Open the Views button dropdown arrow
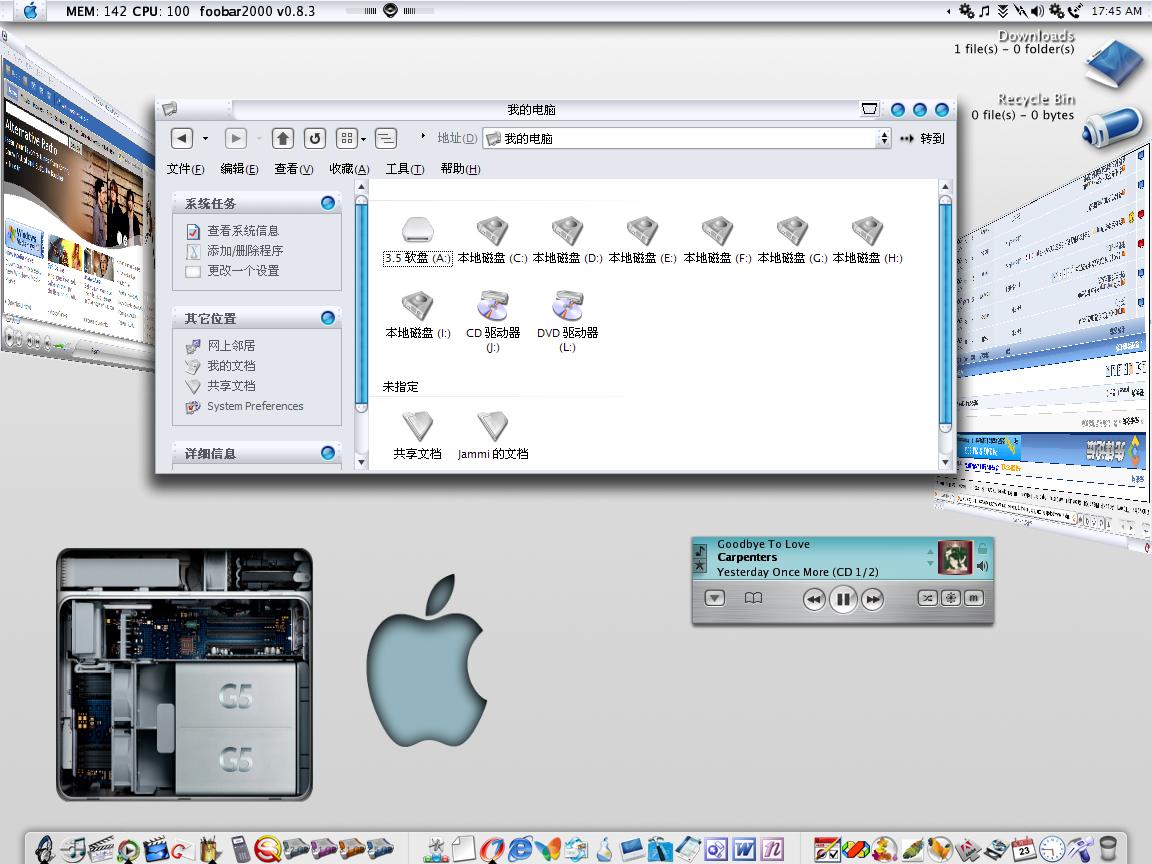The image size is (1152, 864). [363, 139]
